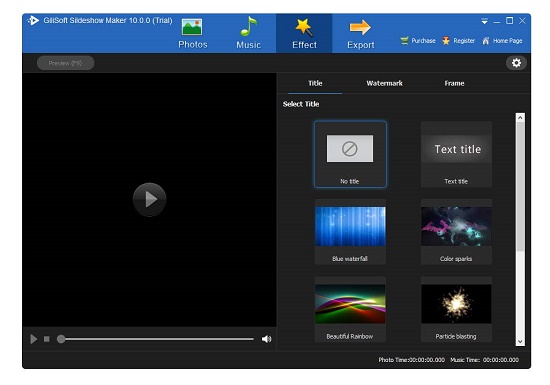Click the seek slider handle
550x385 pixels.
coord(61,339)
